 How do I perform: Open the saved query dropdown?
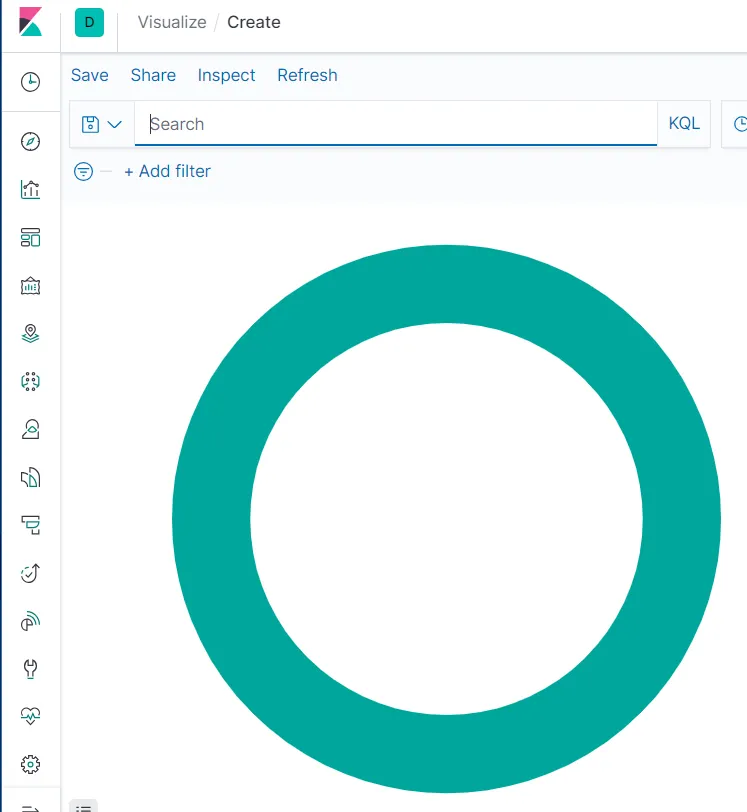[102, 124]
